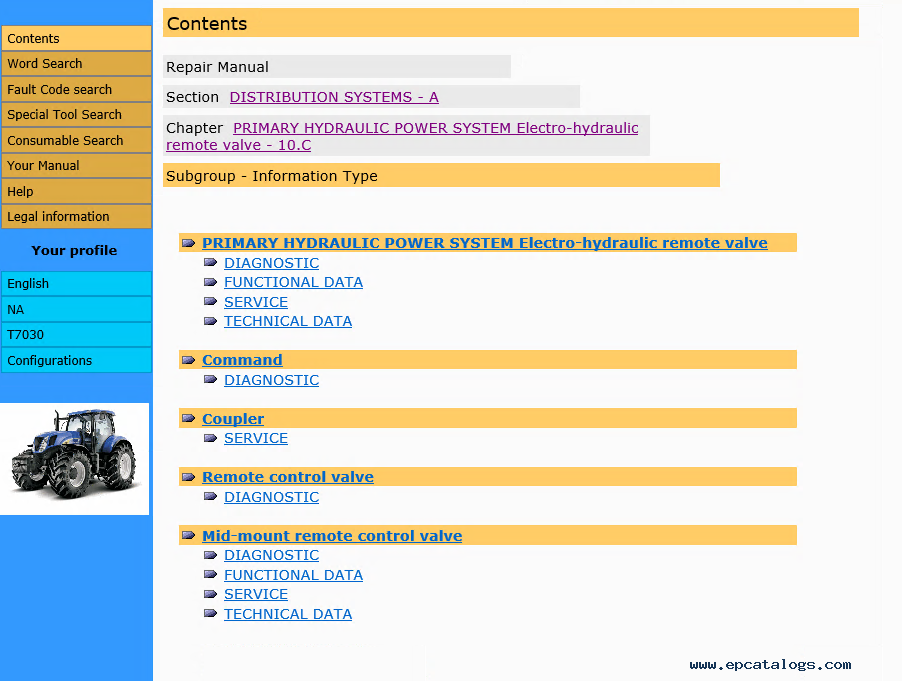Open TECHNICAL DATA under PRIMARY HYDRAULIC POWER SYSTEM
This screenshot has height=681, width=902.
(x=288, y=321)
